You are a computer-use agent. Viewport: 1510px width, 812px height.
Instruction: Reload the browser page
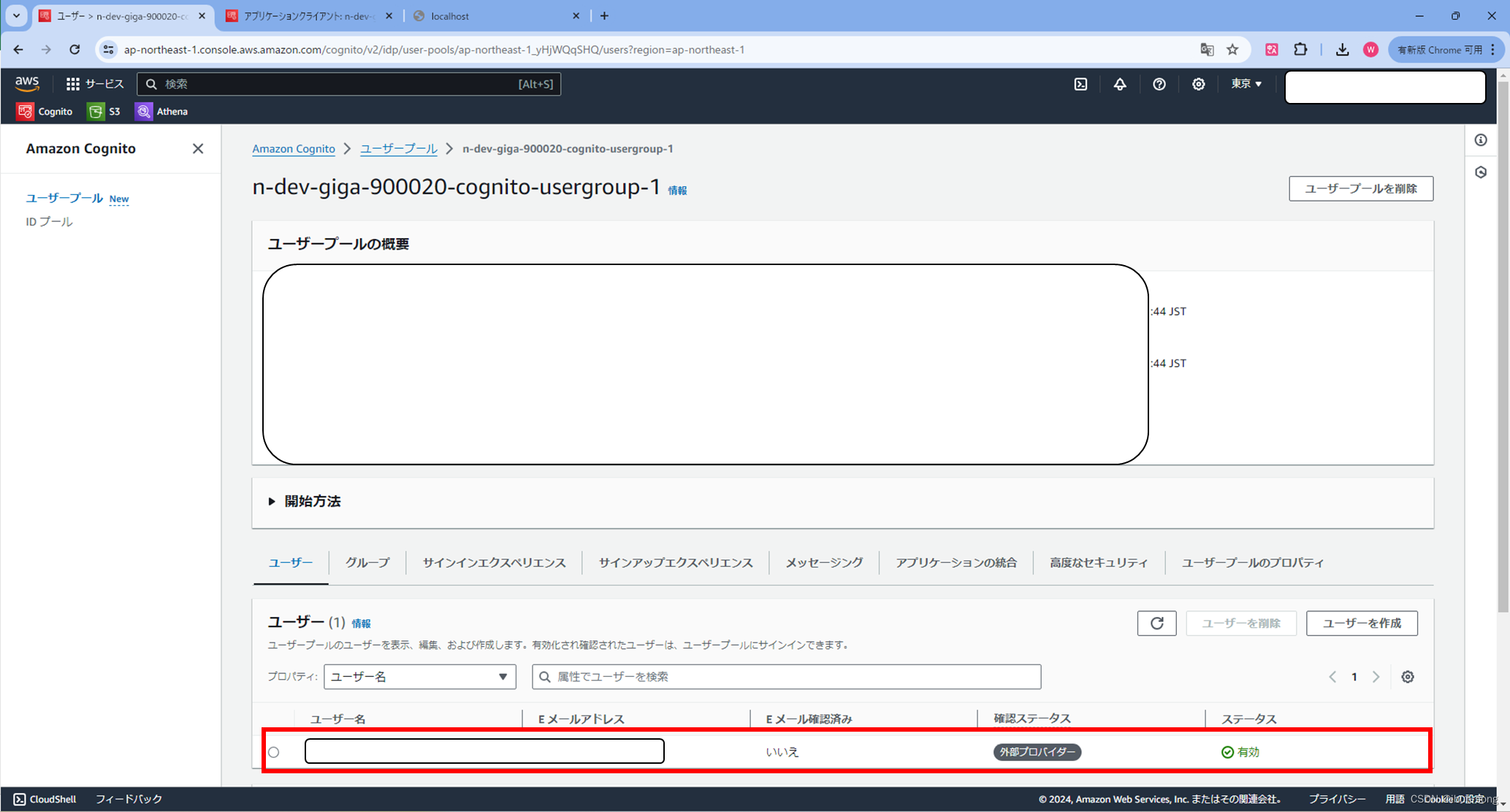pos(75,50)
